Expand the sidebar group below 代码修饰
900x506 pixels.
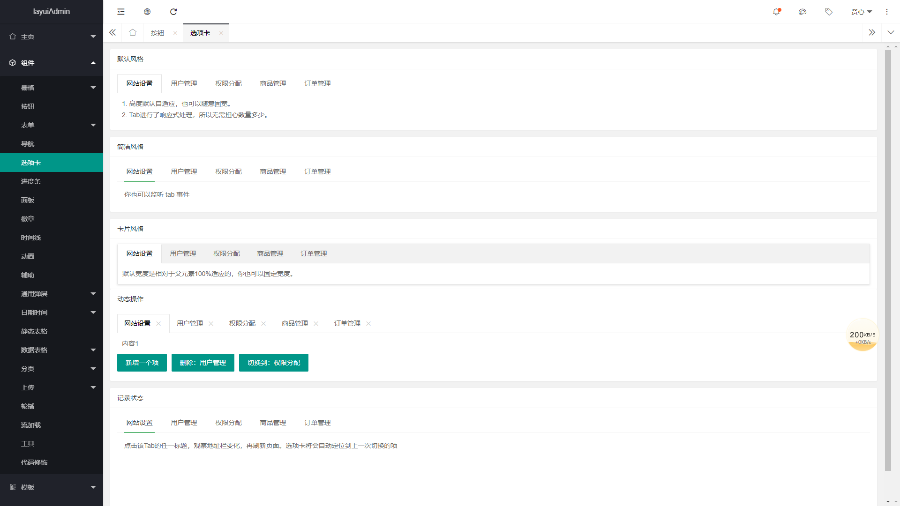coord(52,487)
